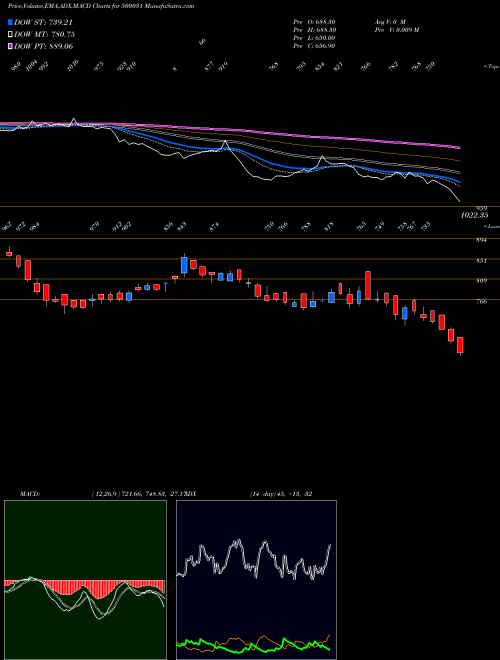The image size is (500, 660).
Task: Click the ADX (14 day) values text
Action: point(281,493)
